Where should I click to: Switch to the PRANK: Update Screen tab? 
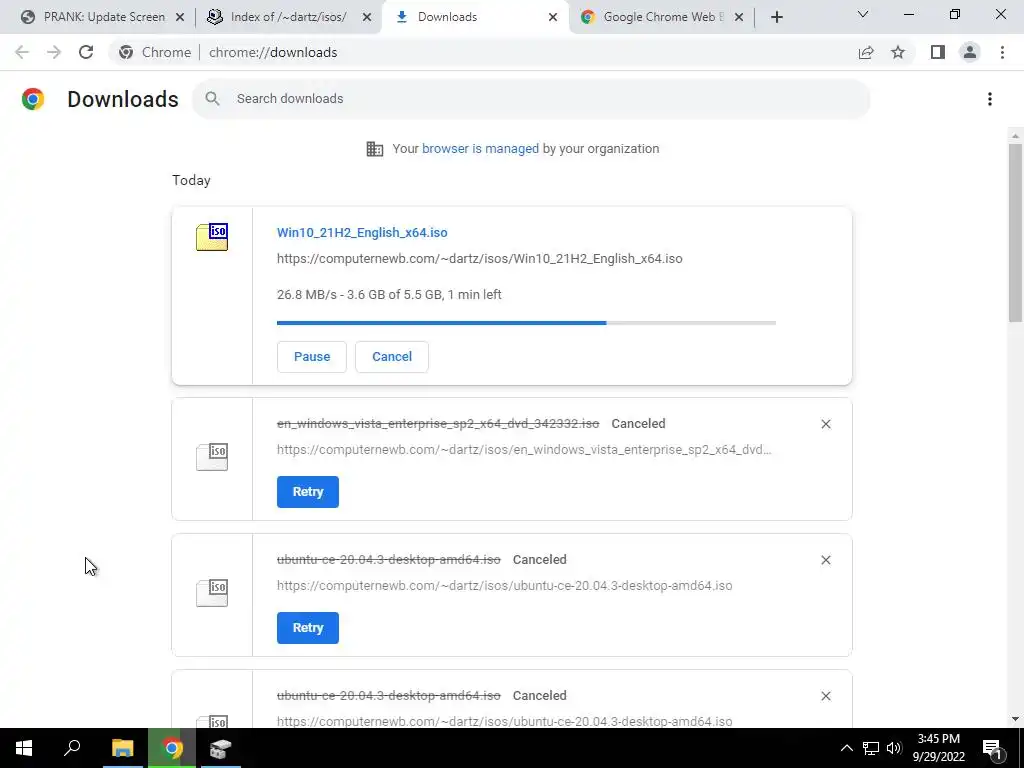click(103, 17)
